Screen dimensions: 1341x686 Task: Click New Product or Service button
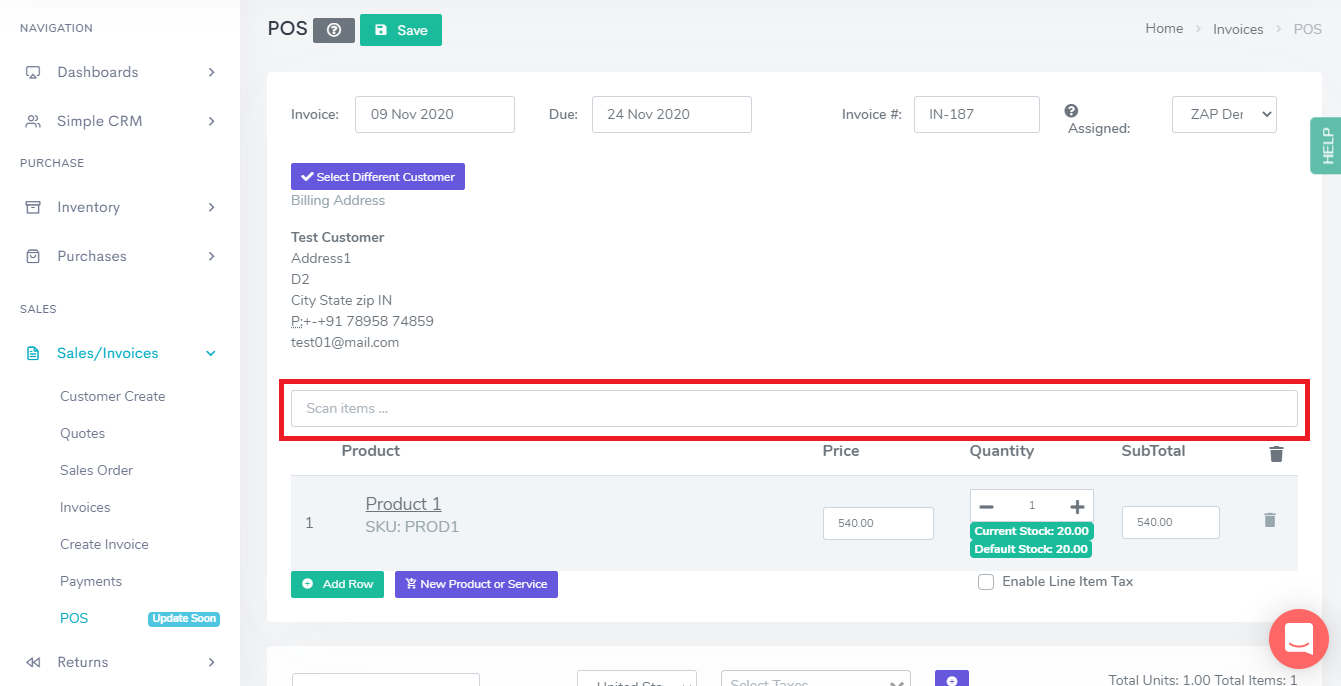[x=476, y=584]
